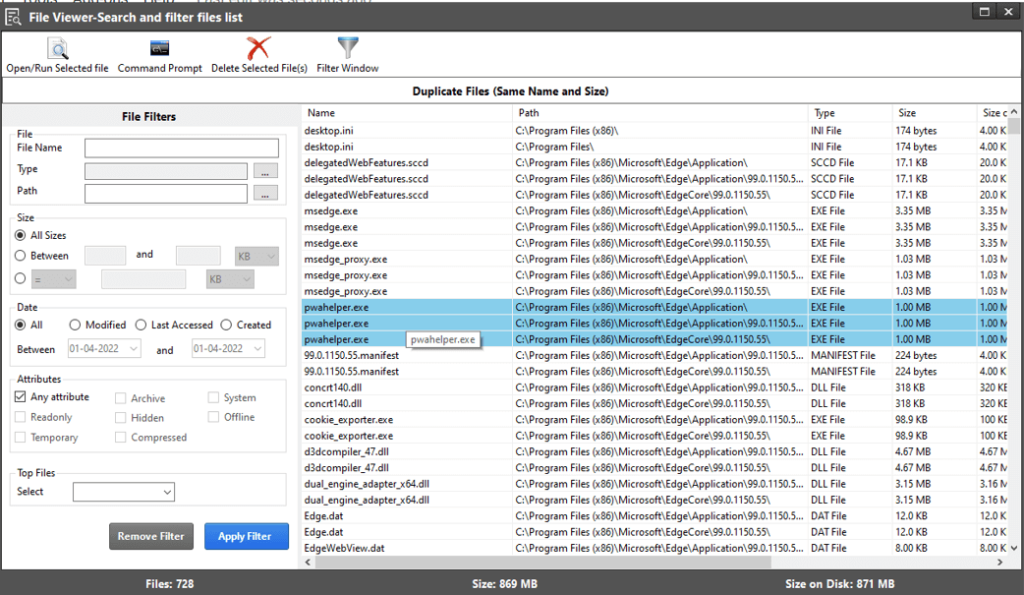Toggle the Any attribute checkbox
The image size is (1024, 595).
[20, 396]
